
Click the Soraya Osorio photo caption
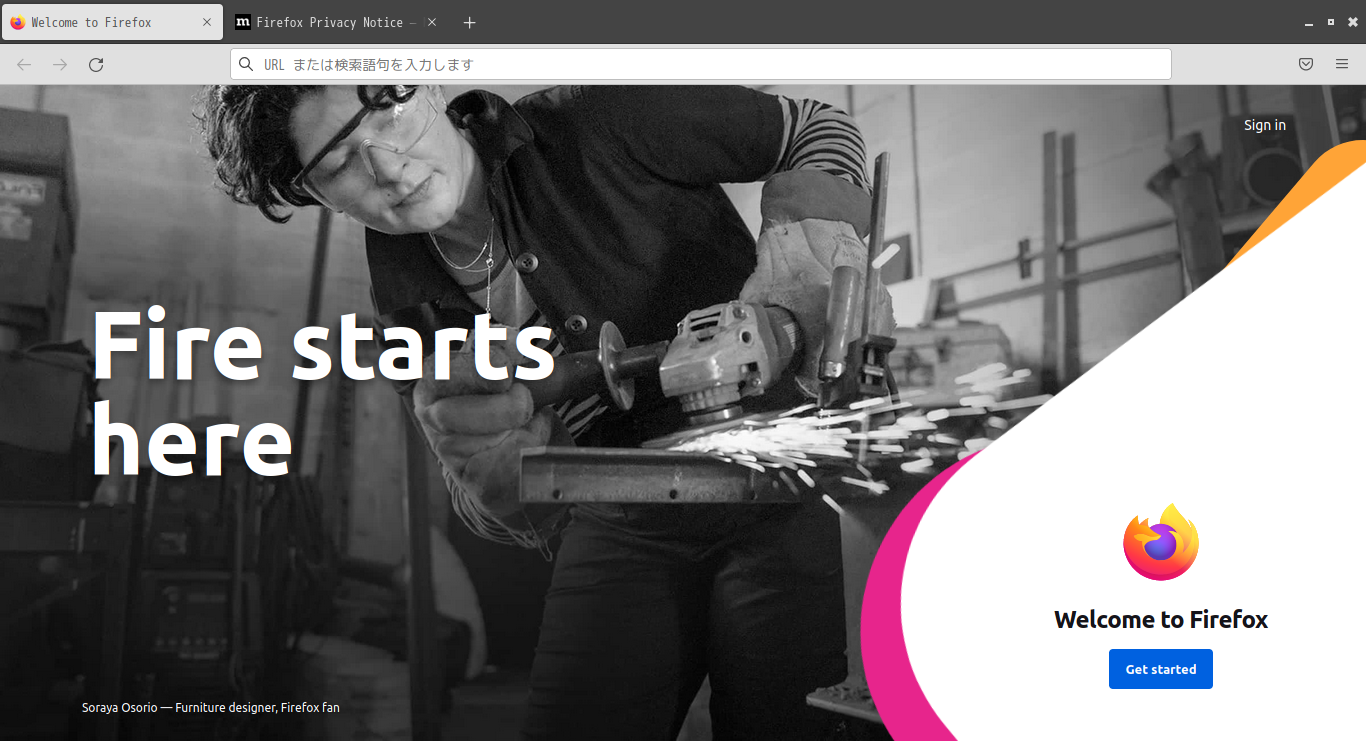point(211,707)
